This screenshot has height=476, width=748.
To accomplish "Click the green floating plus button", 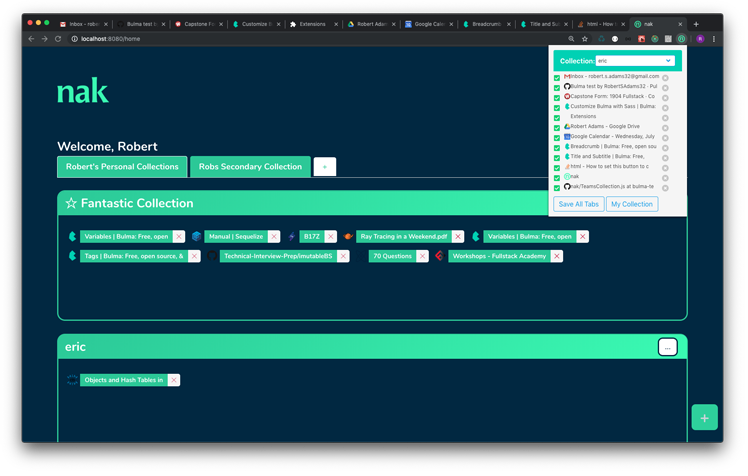I will pos(705,418).
